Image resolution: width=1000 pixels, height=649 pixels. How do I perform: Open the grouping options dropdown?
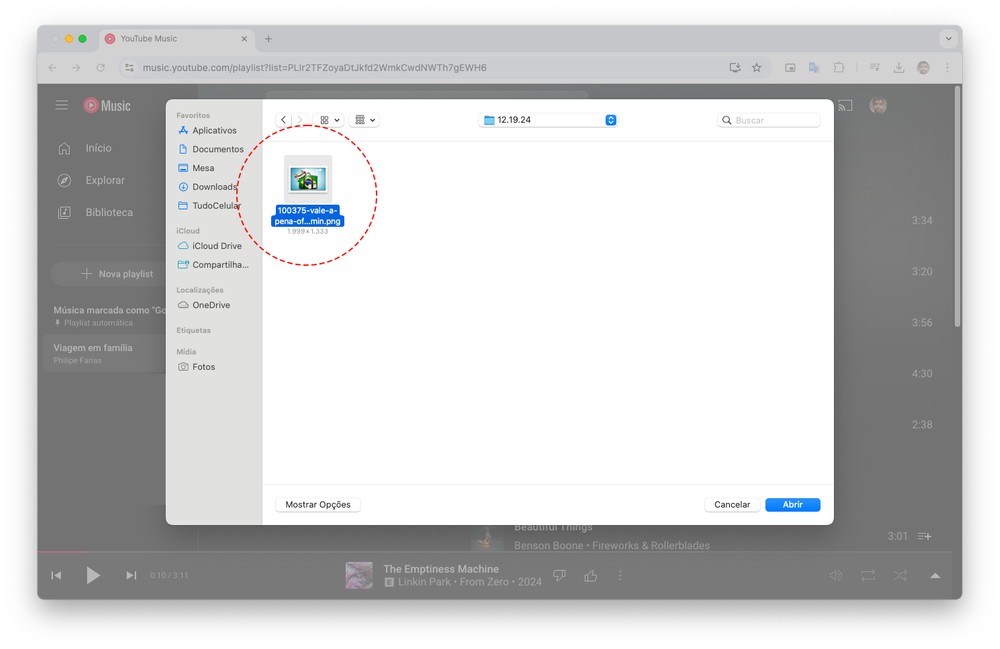tap(366, 120)
